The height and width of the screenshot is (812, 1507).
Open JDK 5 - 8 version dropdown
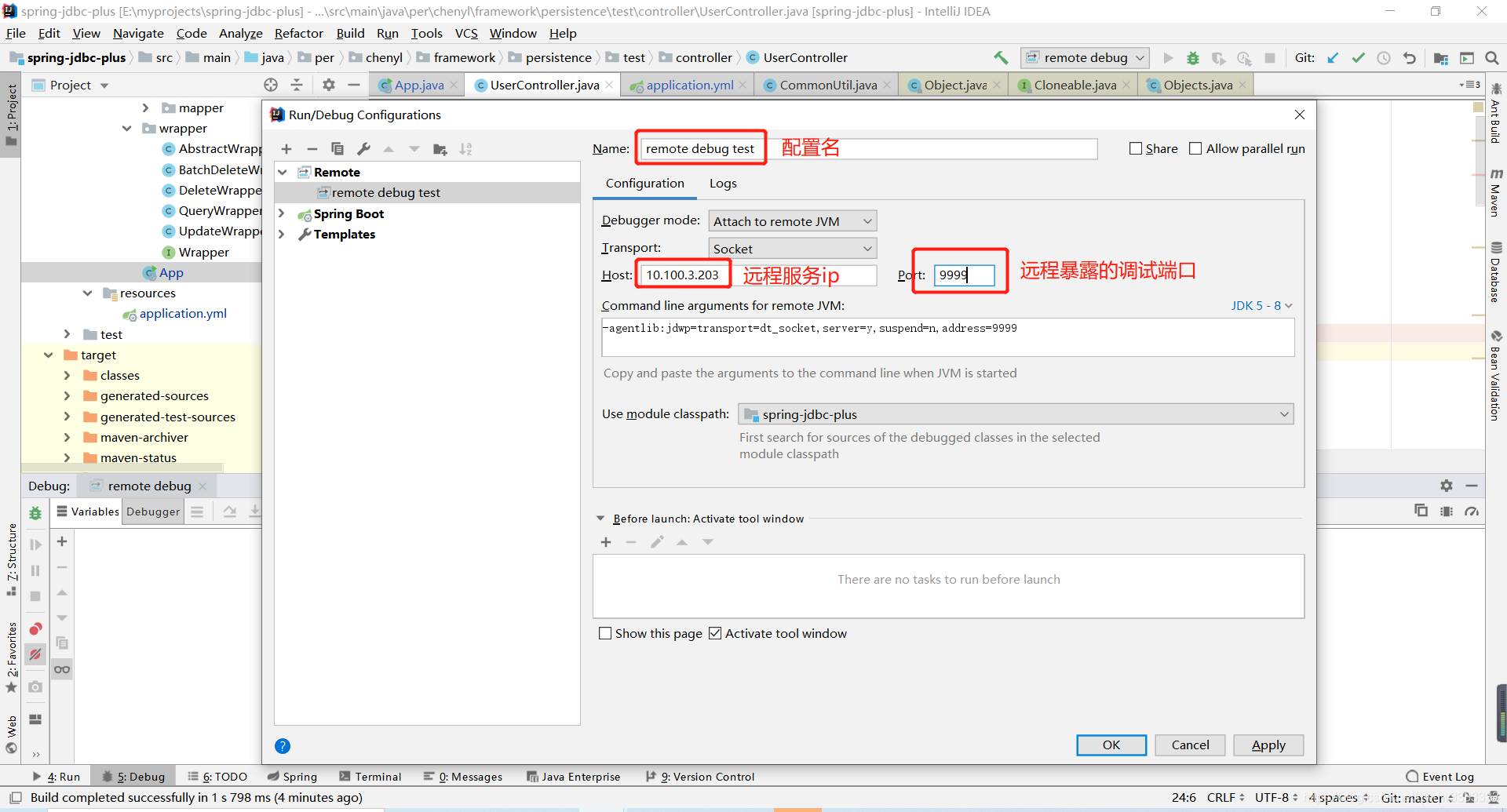pos(1261,305)
